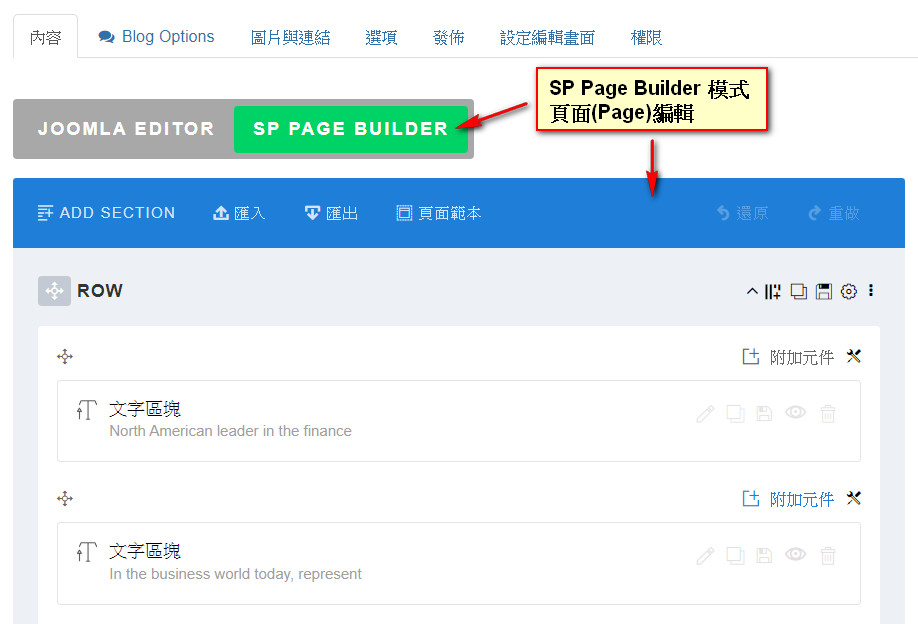
Task: Save the 'North American leader' text block
Action: [x=764, y=413]
